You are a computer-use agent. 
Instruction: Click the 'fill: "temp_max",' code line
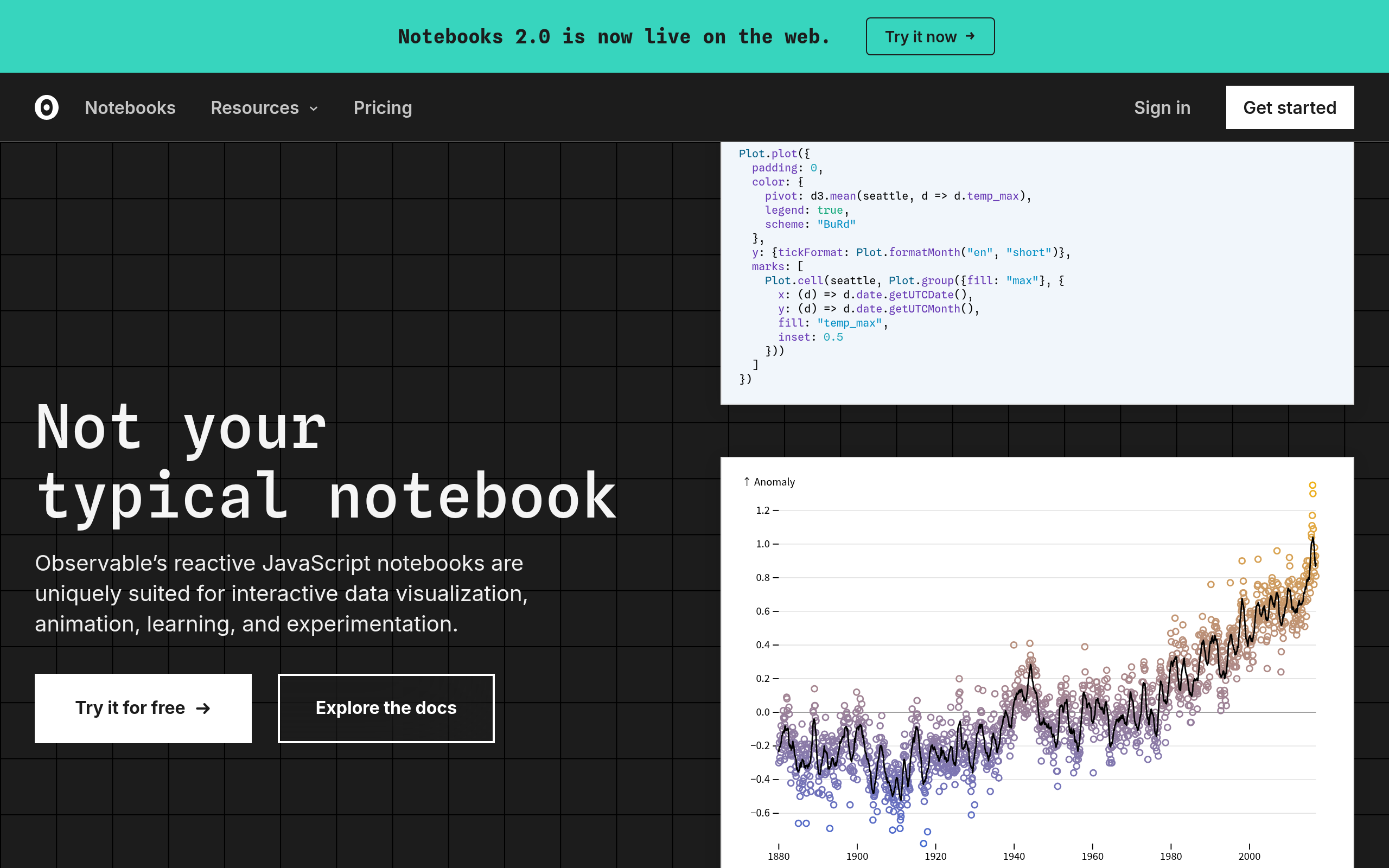click(x=833, y=323)
